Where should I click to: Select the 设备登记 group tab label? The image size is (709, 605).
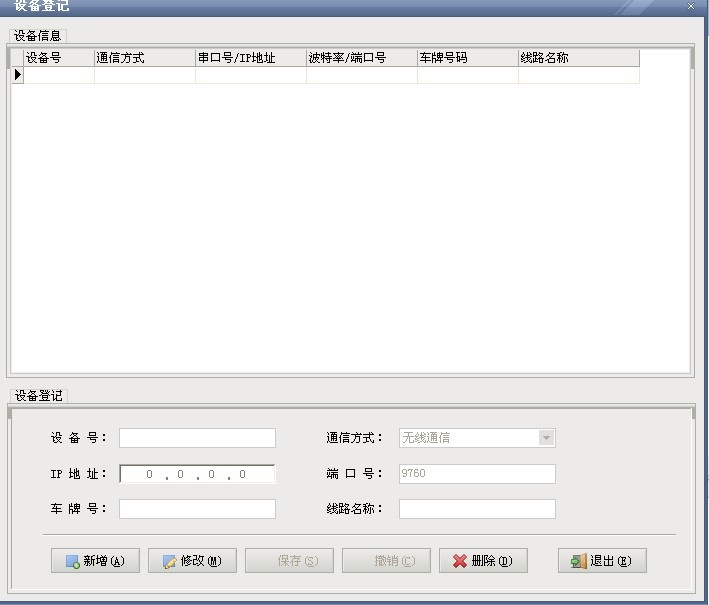point(38,396)
